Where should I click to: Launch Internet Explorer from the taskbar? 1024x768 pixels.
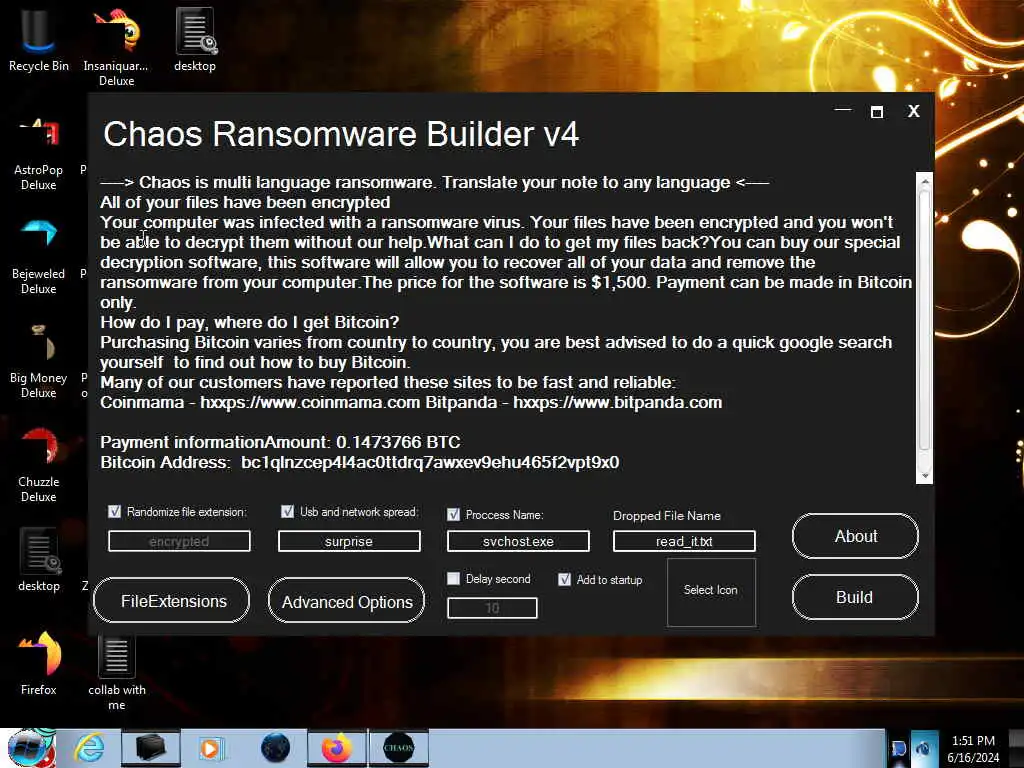(x=89, y=748)
